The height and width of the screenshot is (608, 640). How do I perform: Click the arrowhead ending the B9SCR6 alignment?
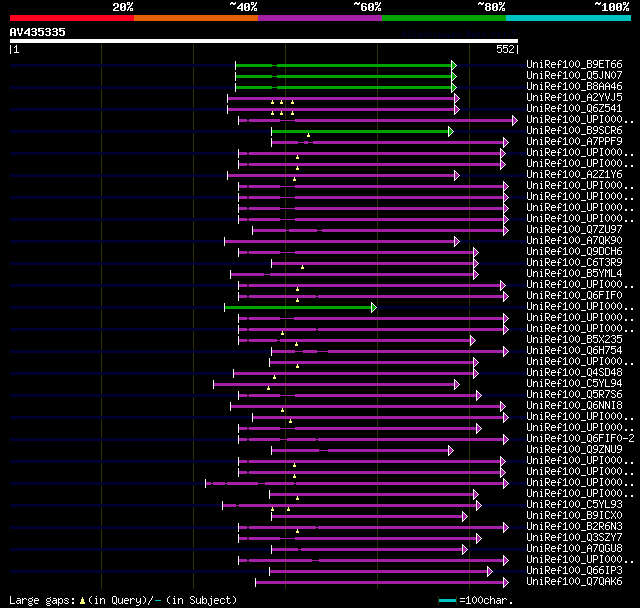[x=451, y=131]
